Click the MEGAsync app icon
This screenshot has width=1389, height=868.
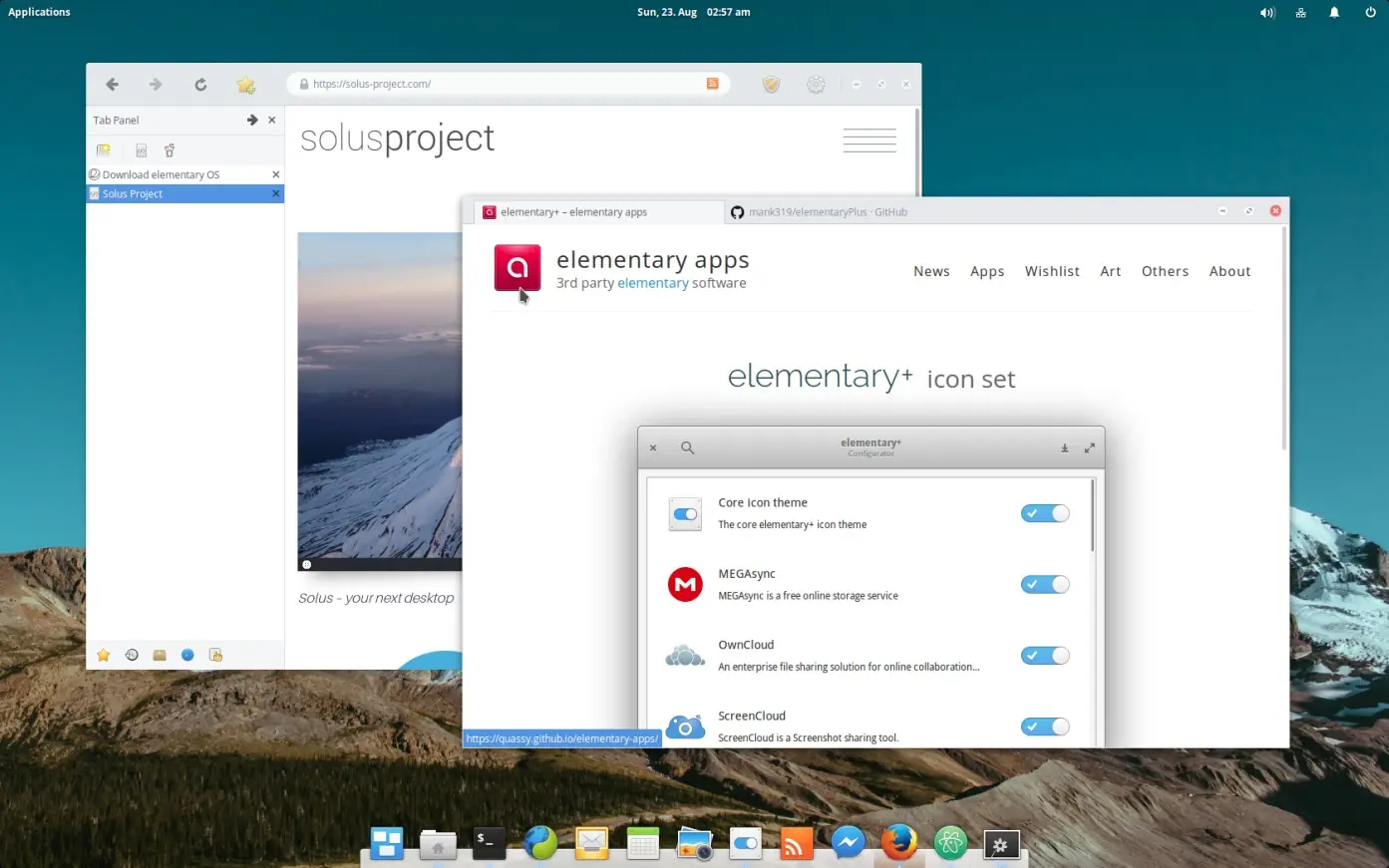point(685,584)
